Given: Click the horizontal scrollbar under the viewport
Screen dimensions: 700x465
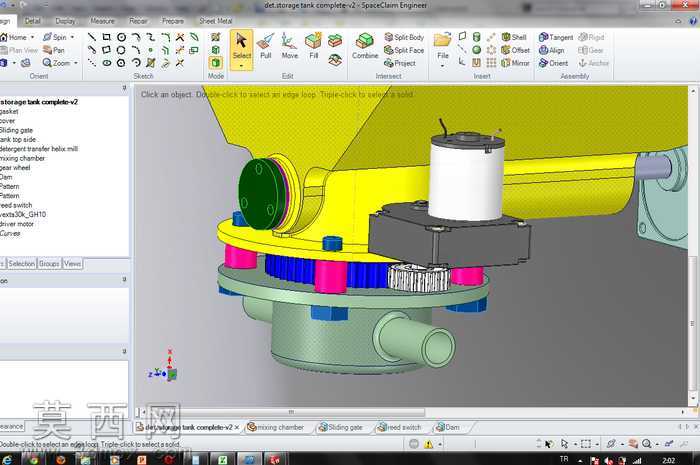Looking at the screenshot, I should point(286,412).
